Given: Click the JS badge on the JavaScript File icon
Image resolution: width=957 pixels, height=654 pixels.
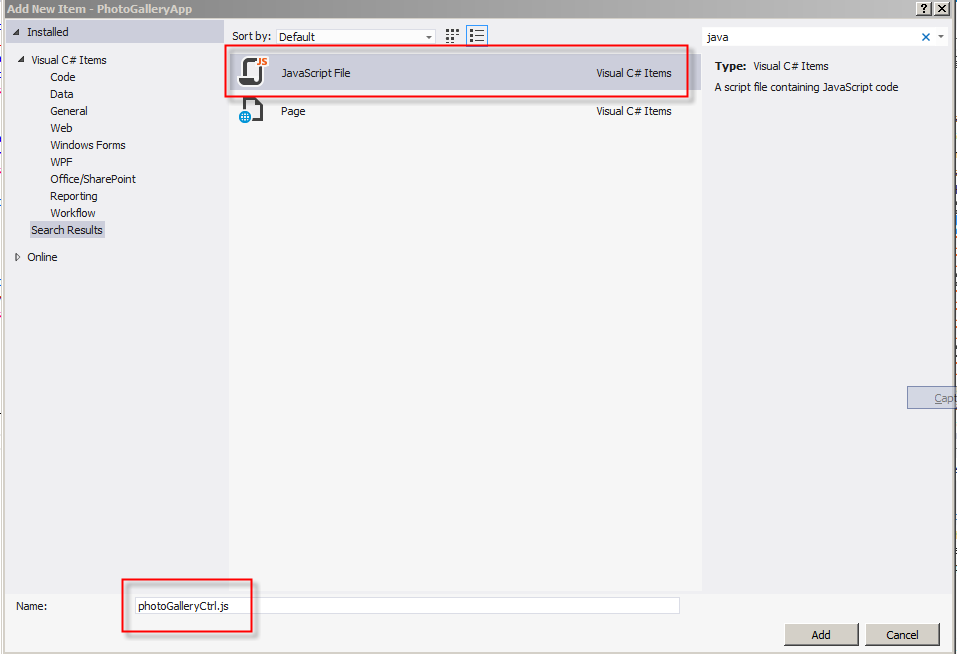Looking at the screenshot, I should [x=263, y=62].
